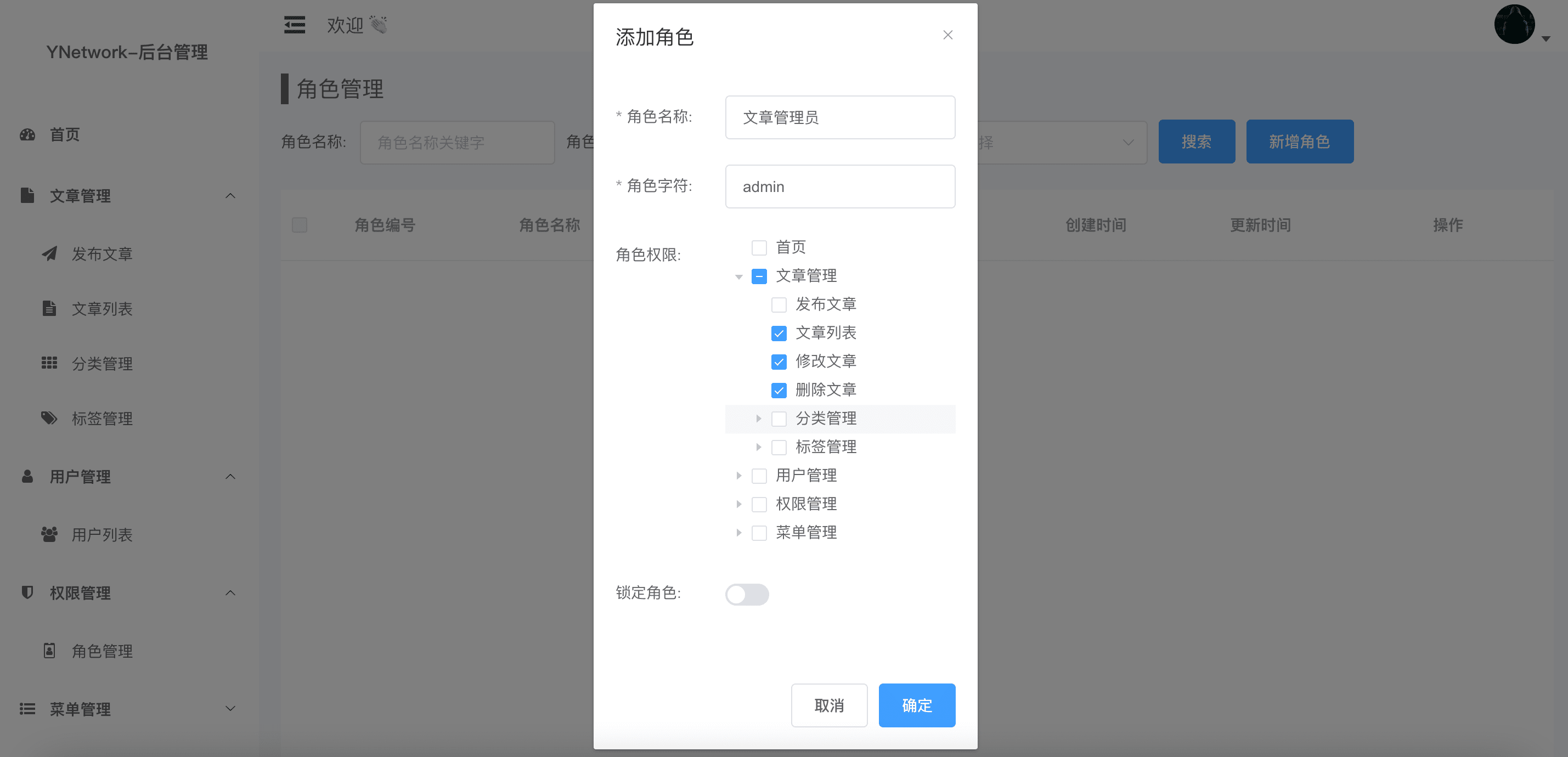Collapse the sidebar via the hamburger icon
The image size is (1568, 757).
[294, 24]
